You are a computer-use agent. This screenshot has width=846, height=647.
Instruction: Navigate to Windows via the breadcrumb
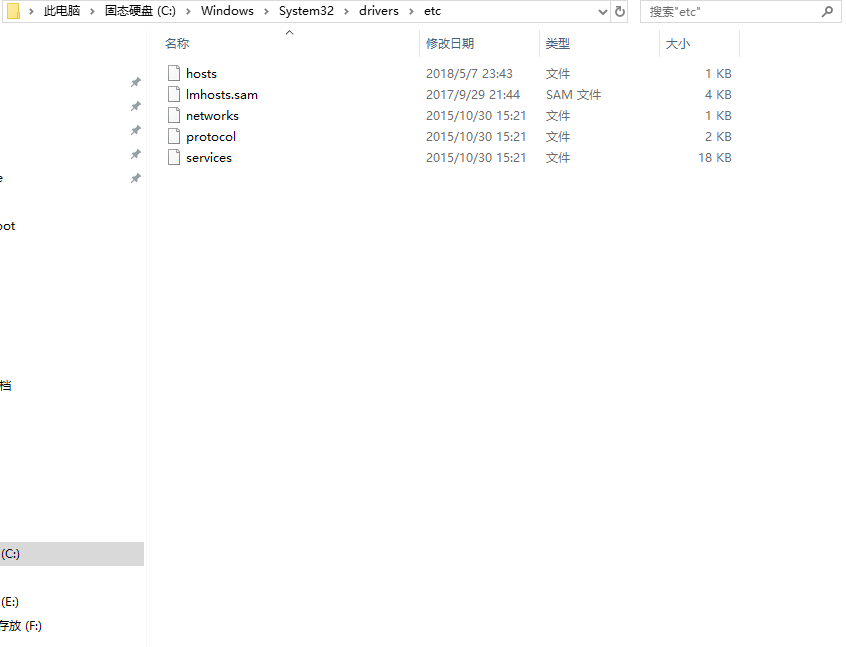[227, 11]
